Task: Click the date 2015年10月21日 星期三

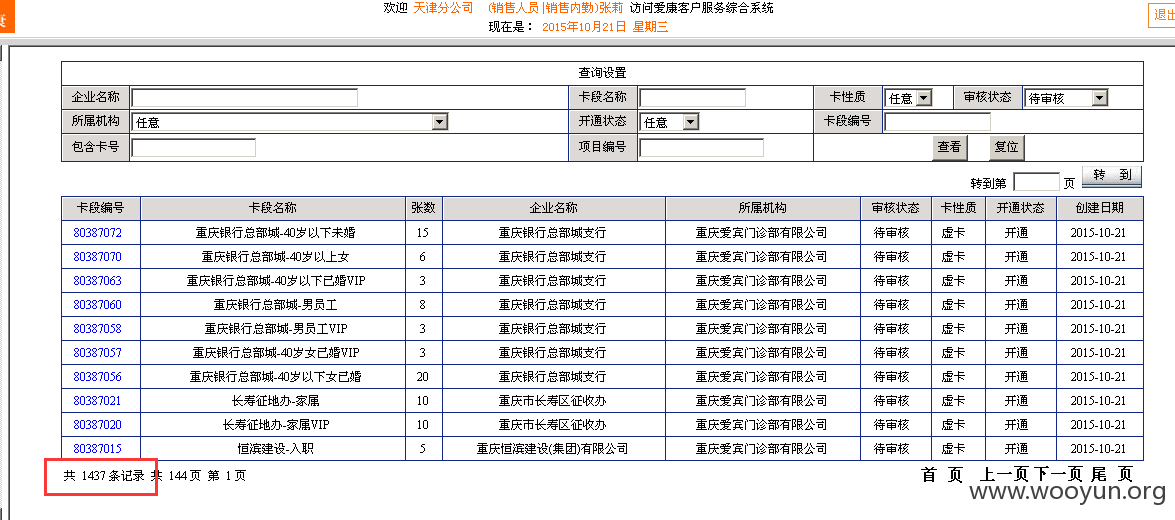Action: 605,27
